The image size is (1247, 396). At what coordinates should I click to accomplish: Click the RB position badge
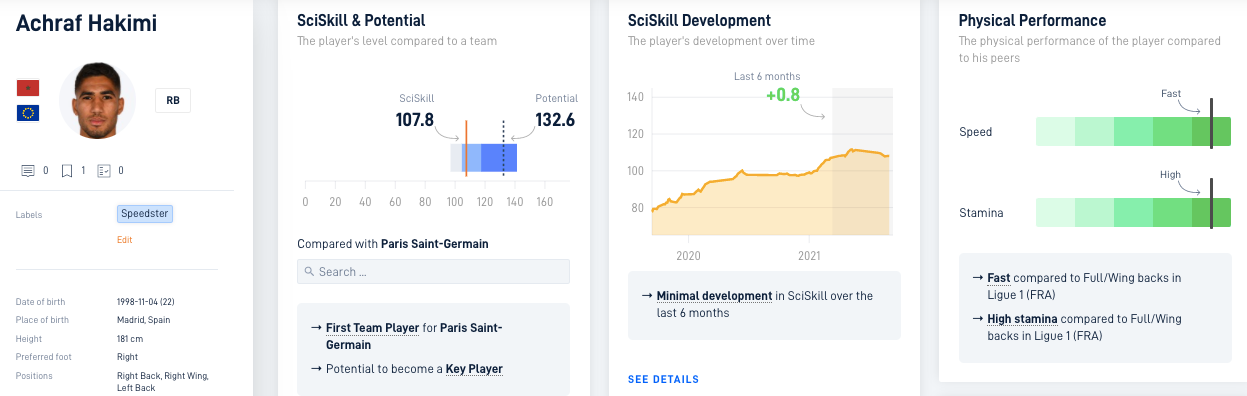coord(173,100)
